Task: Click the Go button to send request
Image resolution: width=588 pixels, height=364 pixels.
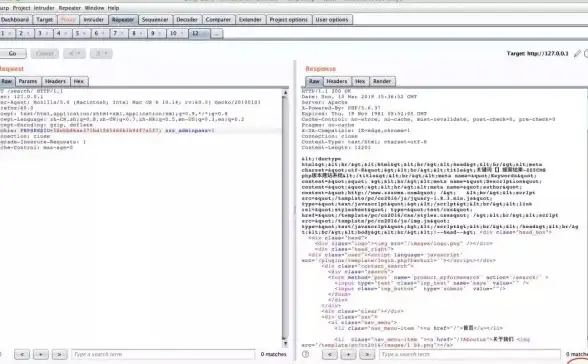Action: point(12,54)
